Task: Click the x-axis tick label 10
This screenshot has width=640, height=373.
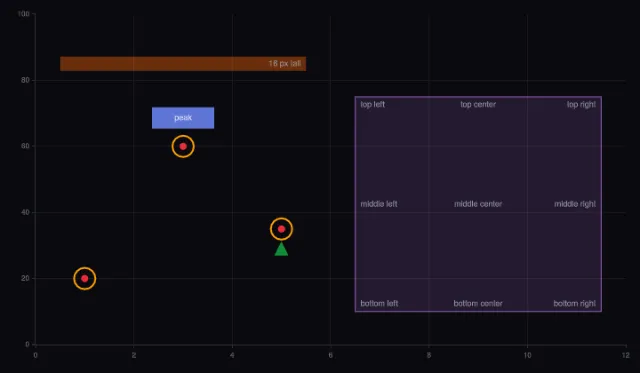Action: 527,355
